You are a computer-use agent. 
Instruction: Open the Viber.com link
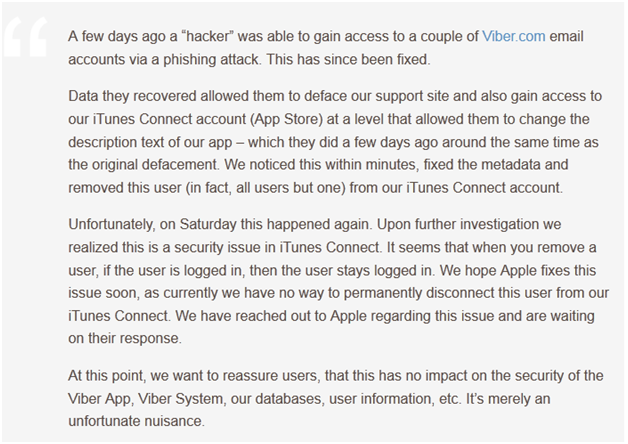[513, 36]
